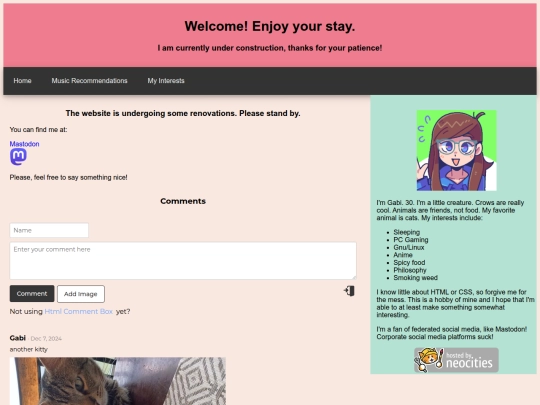
Task: Click the 'Anime' interest item
Action: [403, 255]
